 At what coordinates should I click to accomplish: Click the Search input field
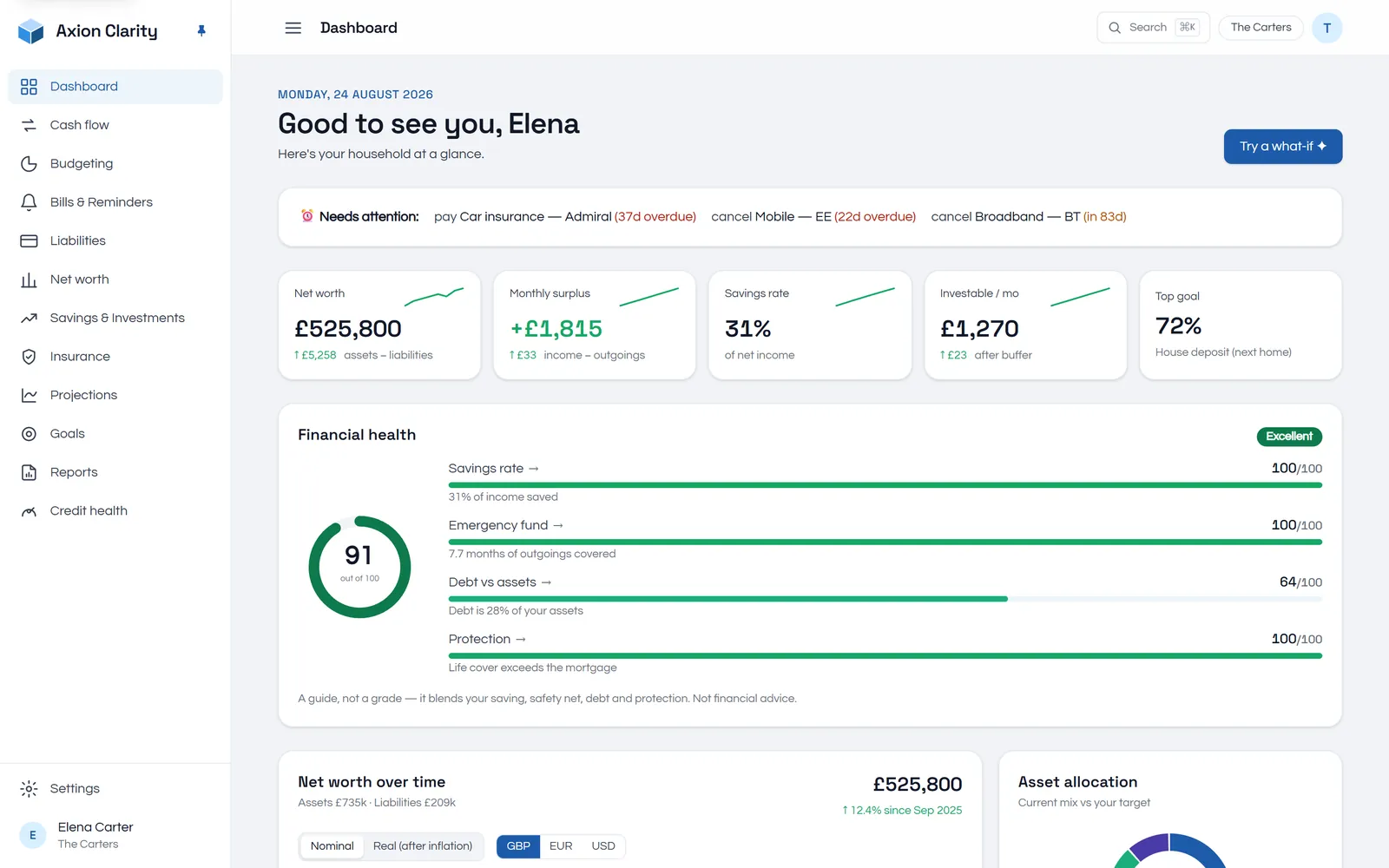tap(1153, 28)
